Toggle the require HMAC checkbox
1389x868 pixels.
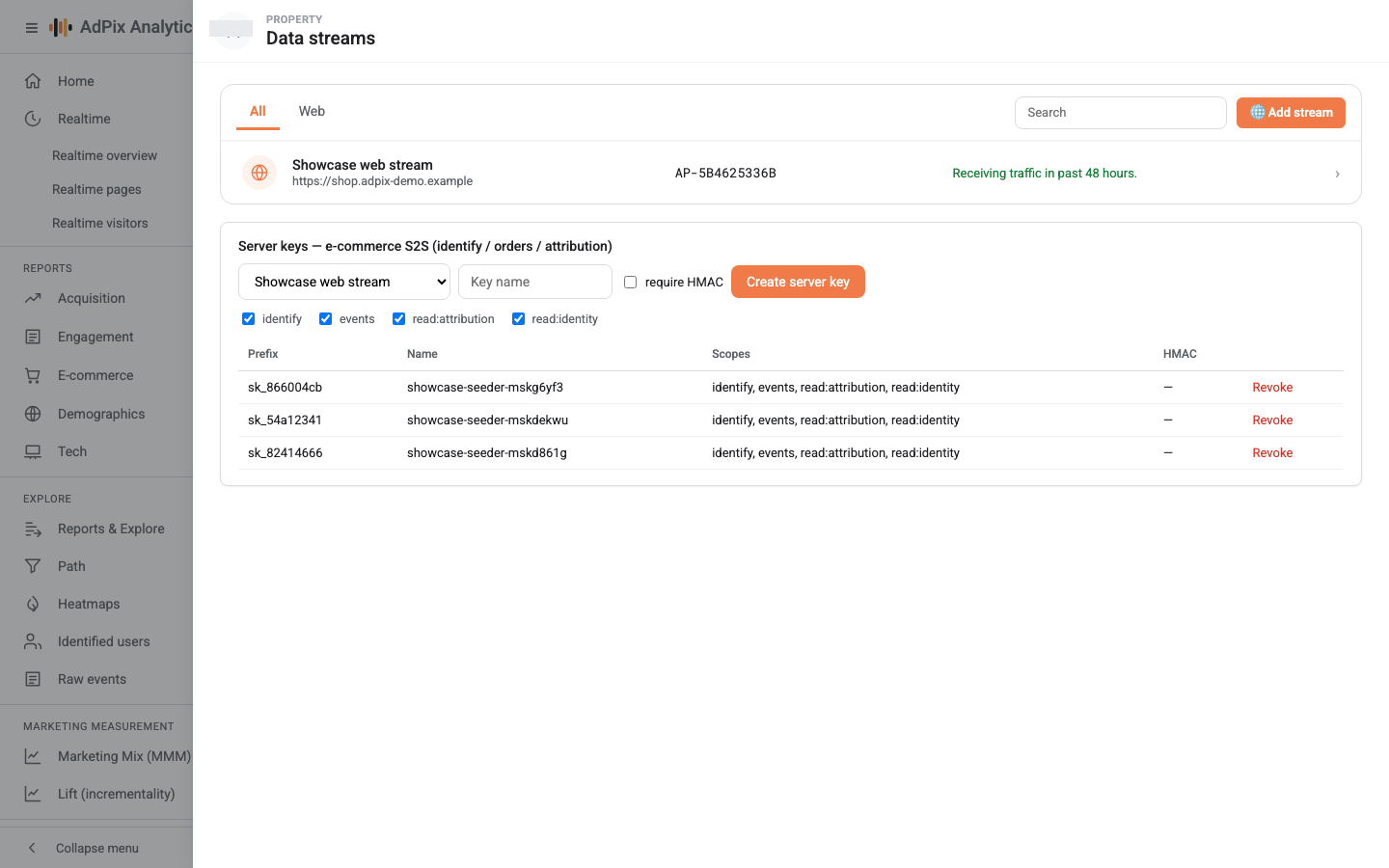[x=631, y=283]
